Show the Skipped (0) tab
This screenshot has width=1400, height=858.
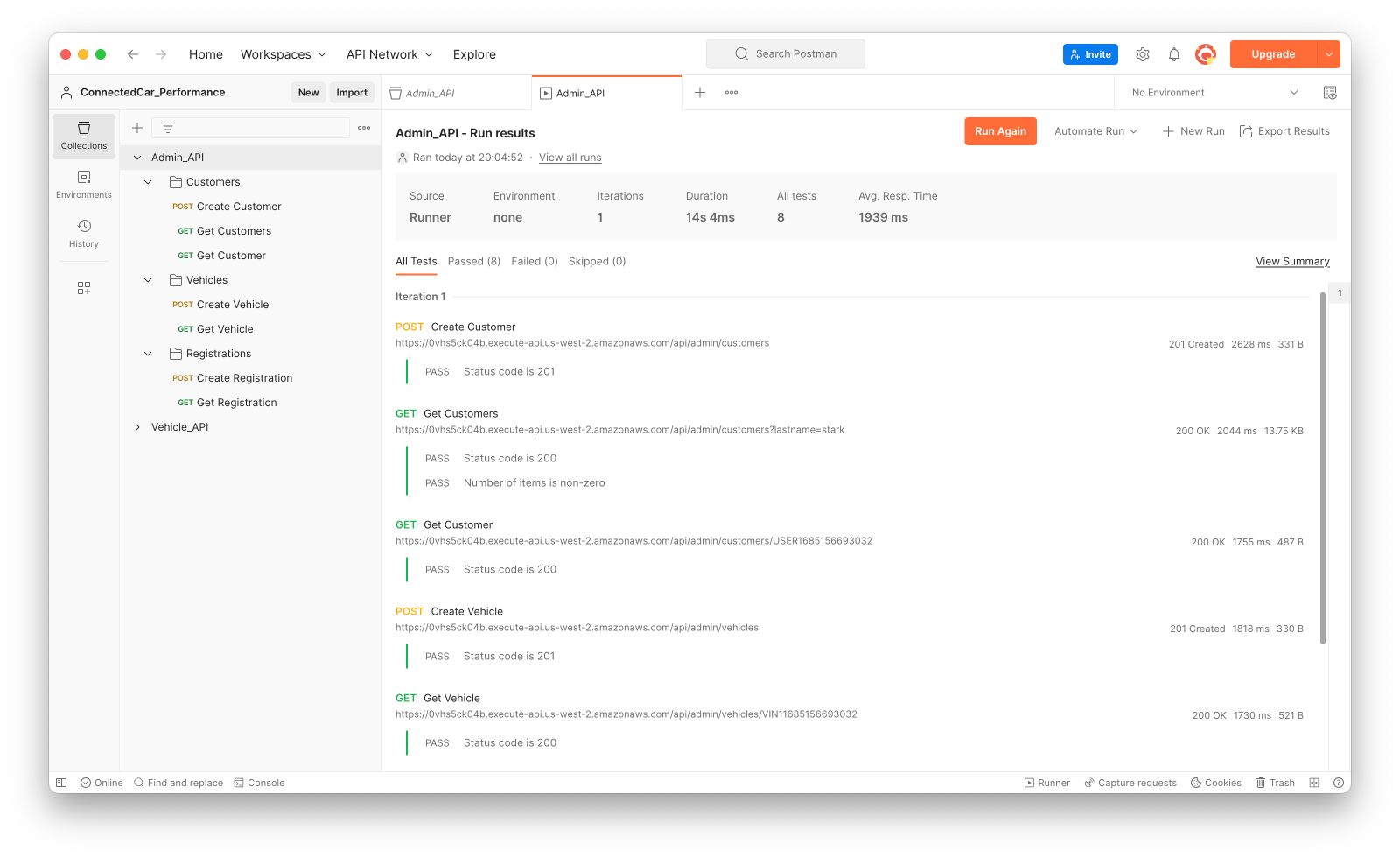pos(597,262)
